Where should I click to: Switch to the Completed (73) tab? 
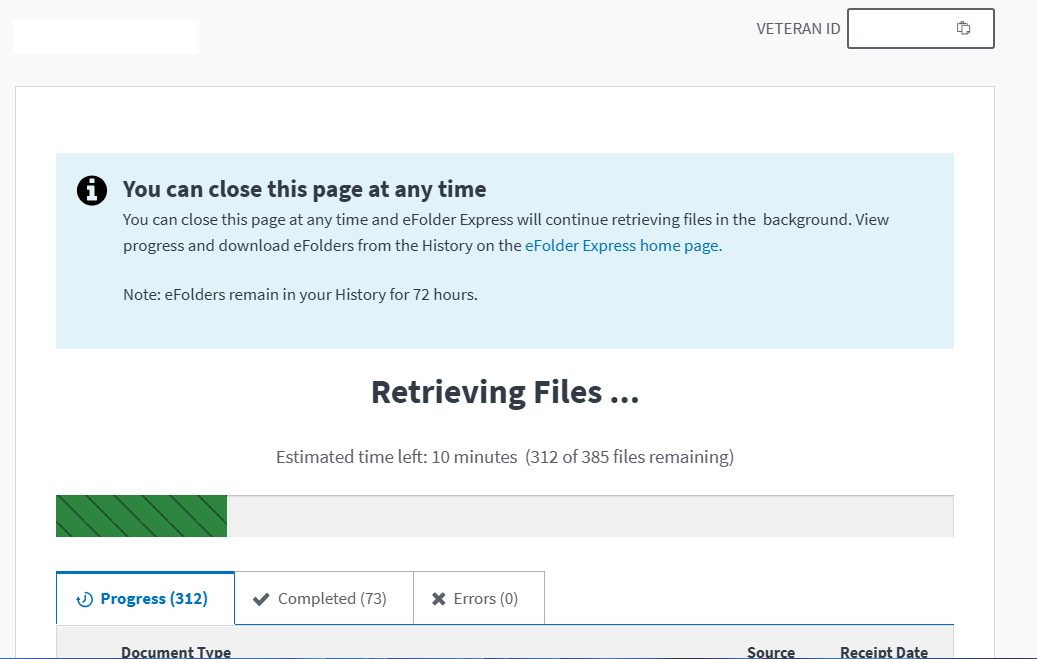[x=324, y=598]
